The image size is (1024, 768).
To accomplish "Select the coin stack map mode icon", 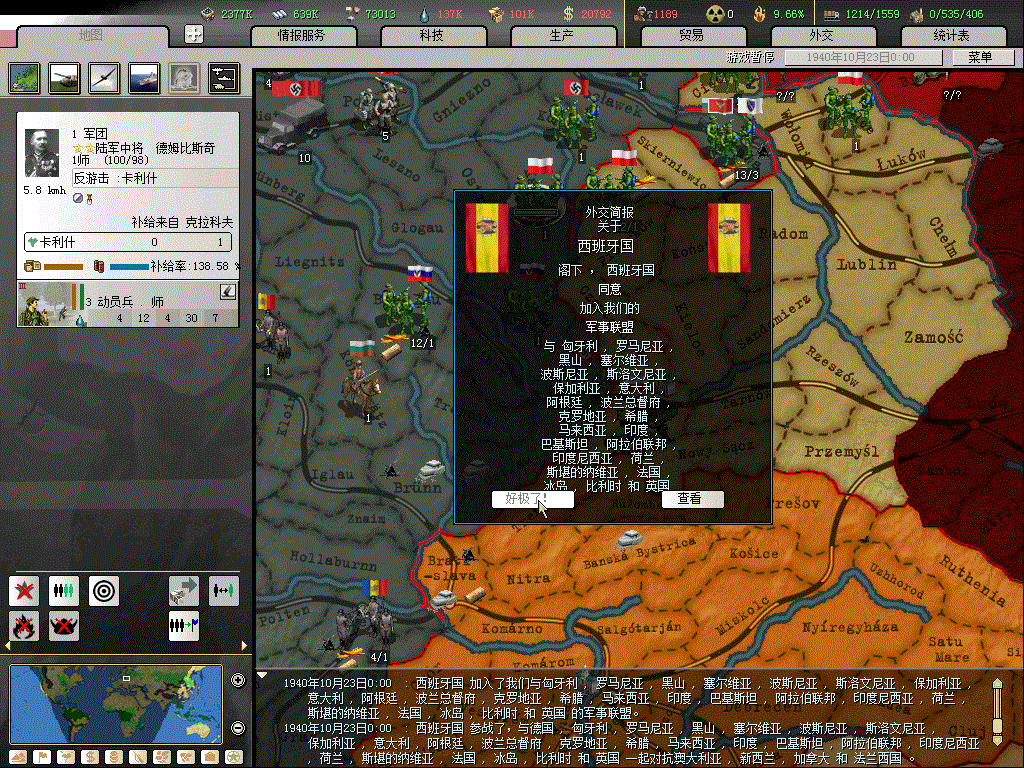I will (114, 758).
